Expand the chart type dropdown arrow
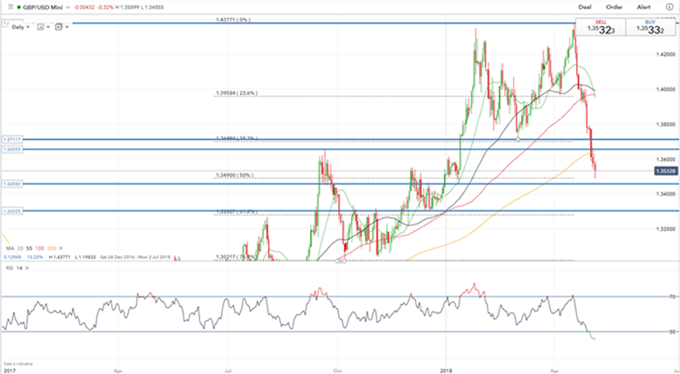Image resolution: width=680 pixels, height=374 pixels. [x=48, y=27]
